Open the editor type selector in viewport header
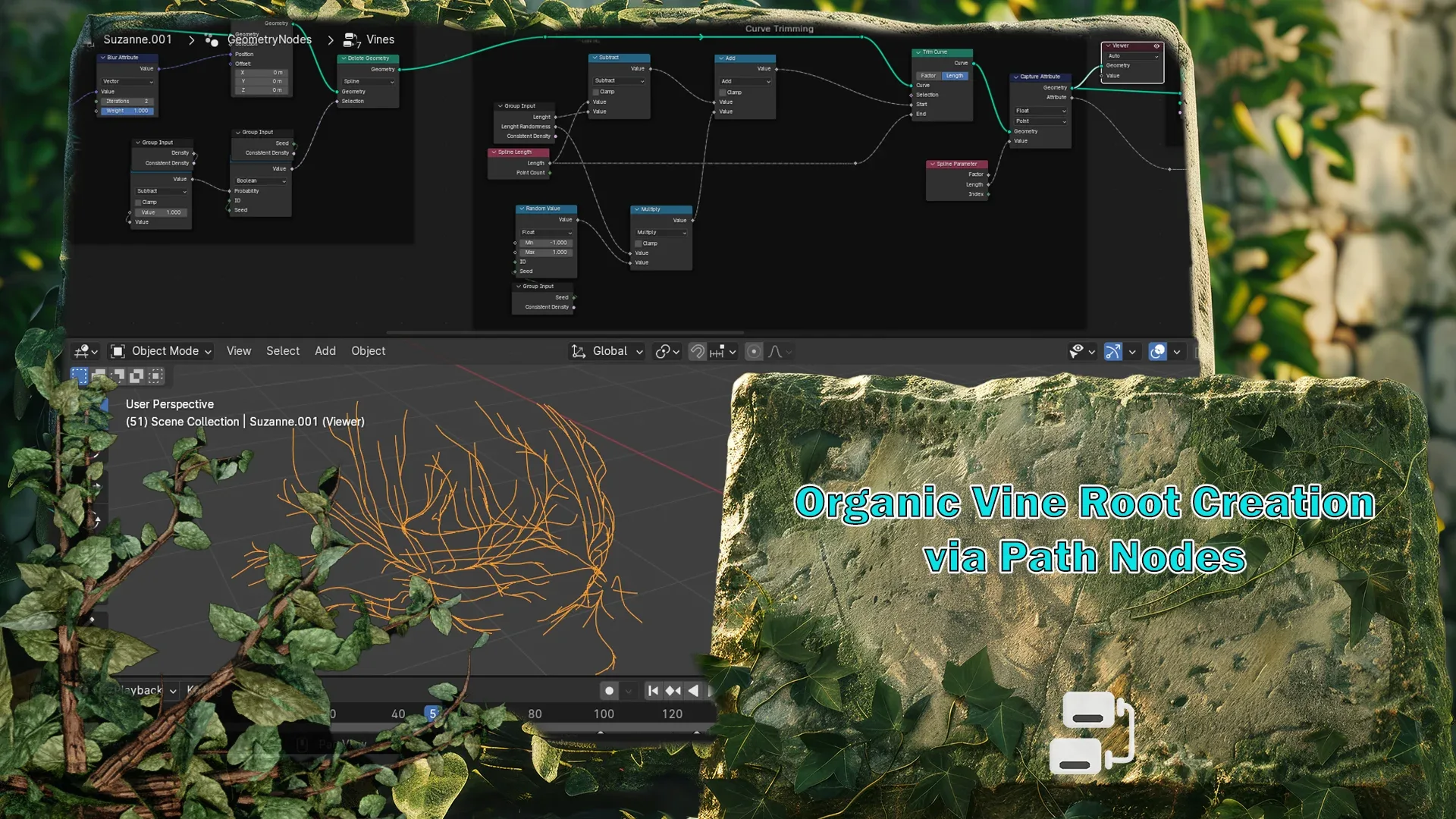The image size is (1456, 819). point(85,350)
